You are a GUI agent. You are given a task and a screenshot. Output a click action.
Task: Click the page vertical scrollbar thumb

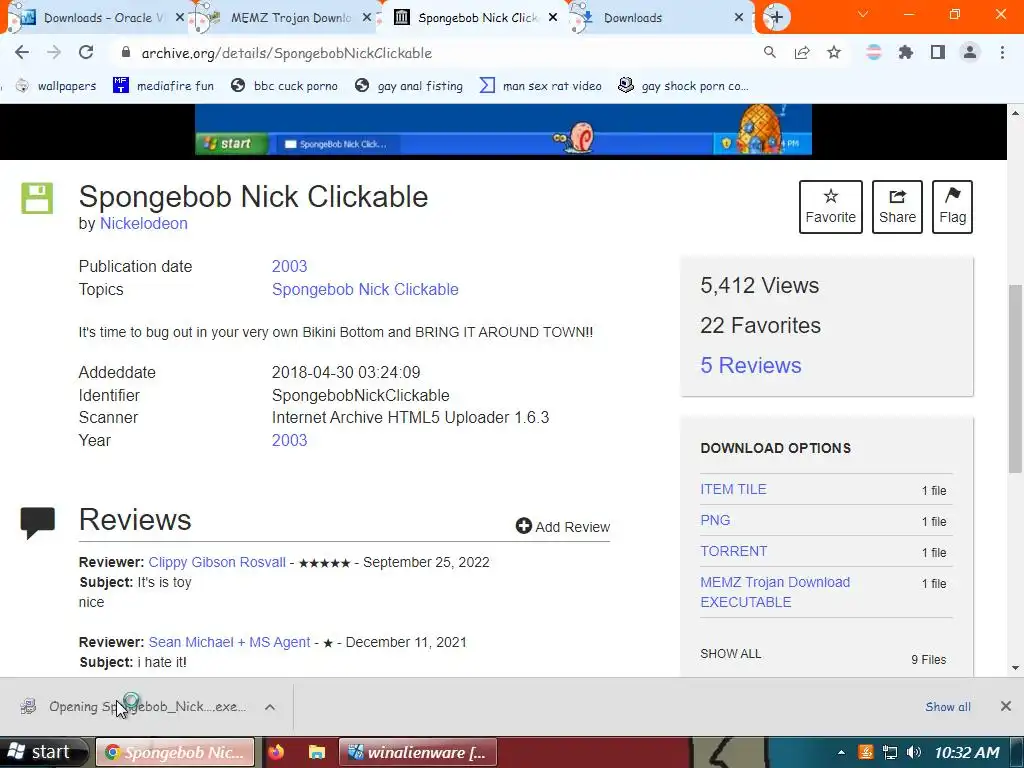(1015, 379)
